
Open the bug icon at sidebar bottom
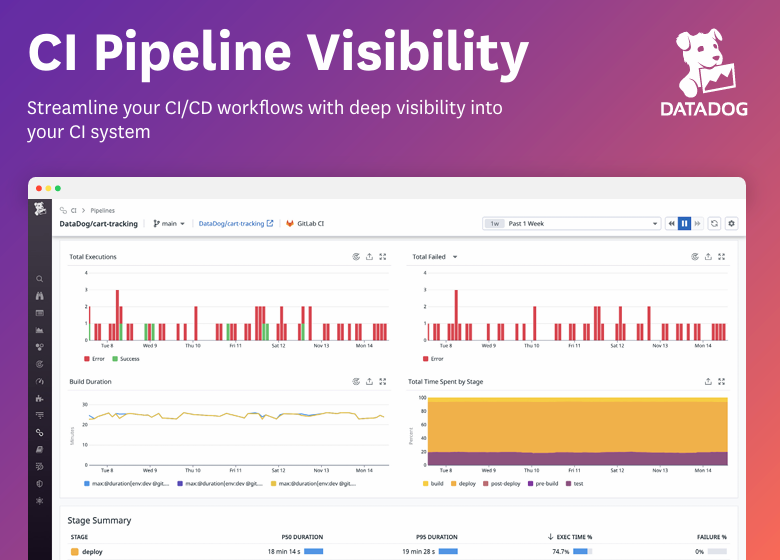pos(39,501)
